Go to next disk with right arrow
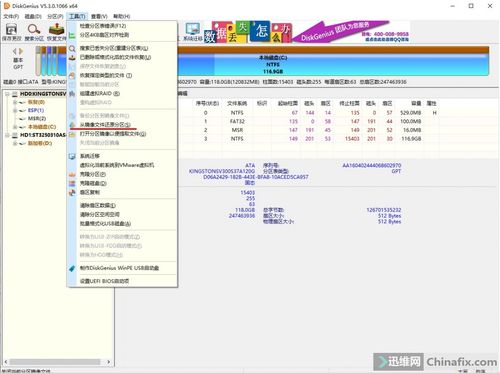This screenshot has width=500, height=373. tap(21, 51)
